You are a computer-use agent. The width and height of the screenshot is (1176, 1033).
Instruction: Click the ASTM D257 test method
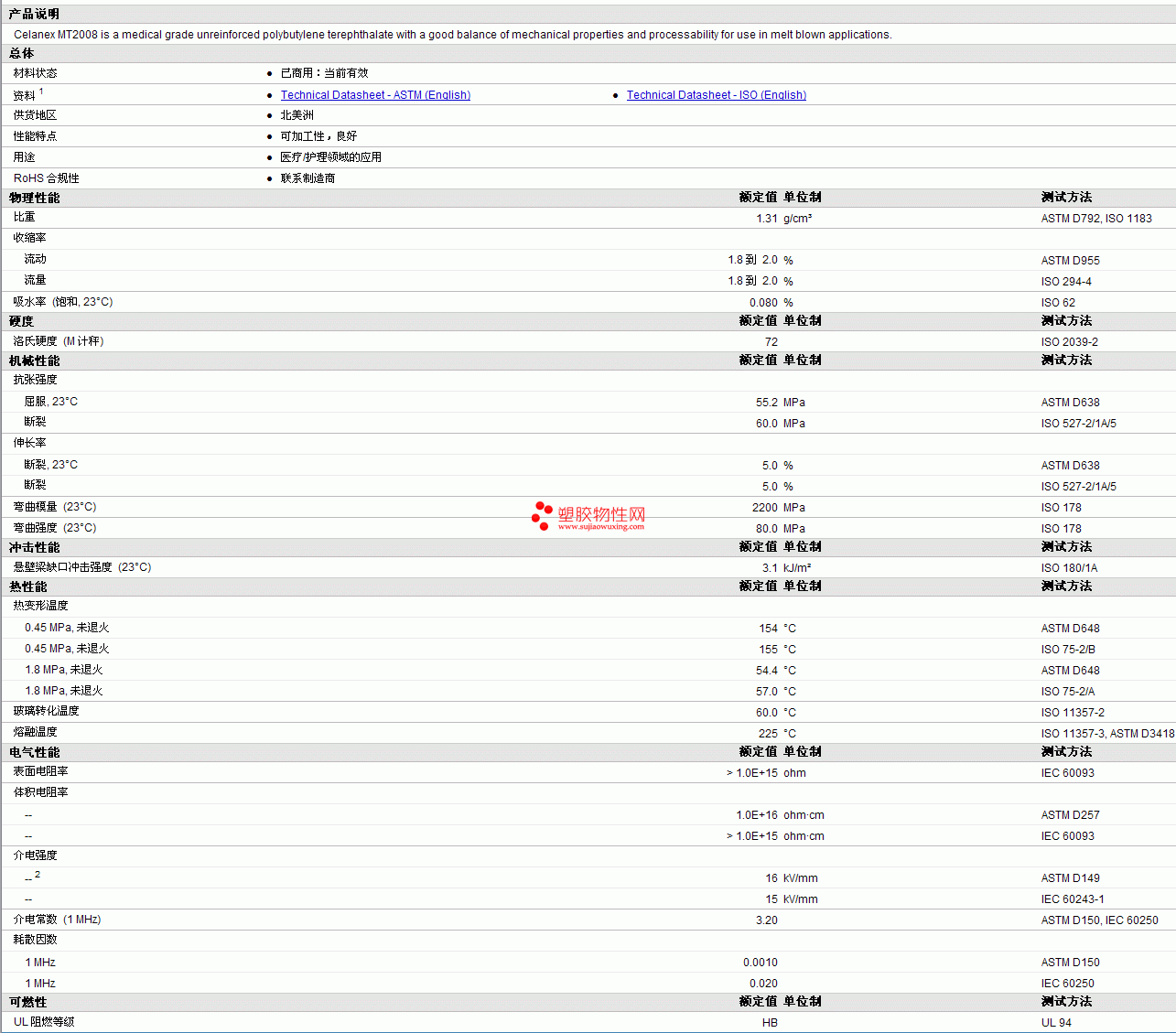[x=1071, y=815]
